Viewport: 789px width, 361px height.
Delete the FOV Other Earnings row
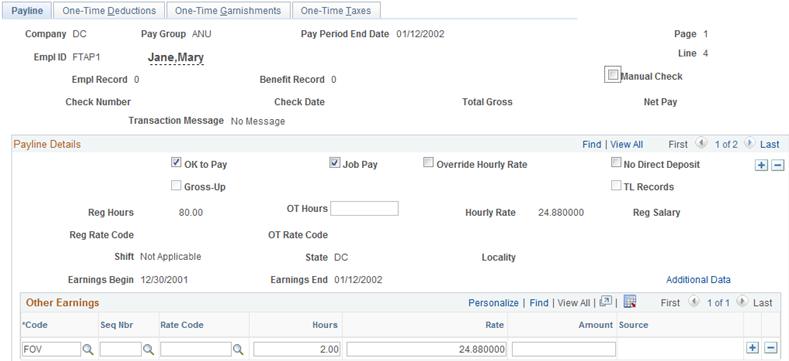(x=770, y=348)
